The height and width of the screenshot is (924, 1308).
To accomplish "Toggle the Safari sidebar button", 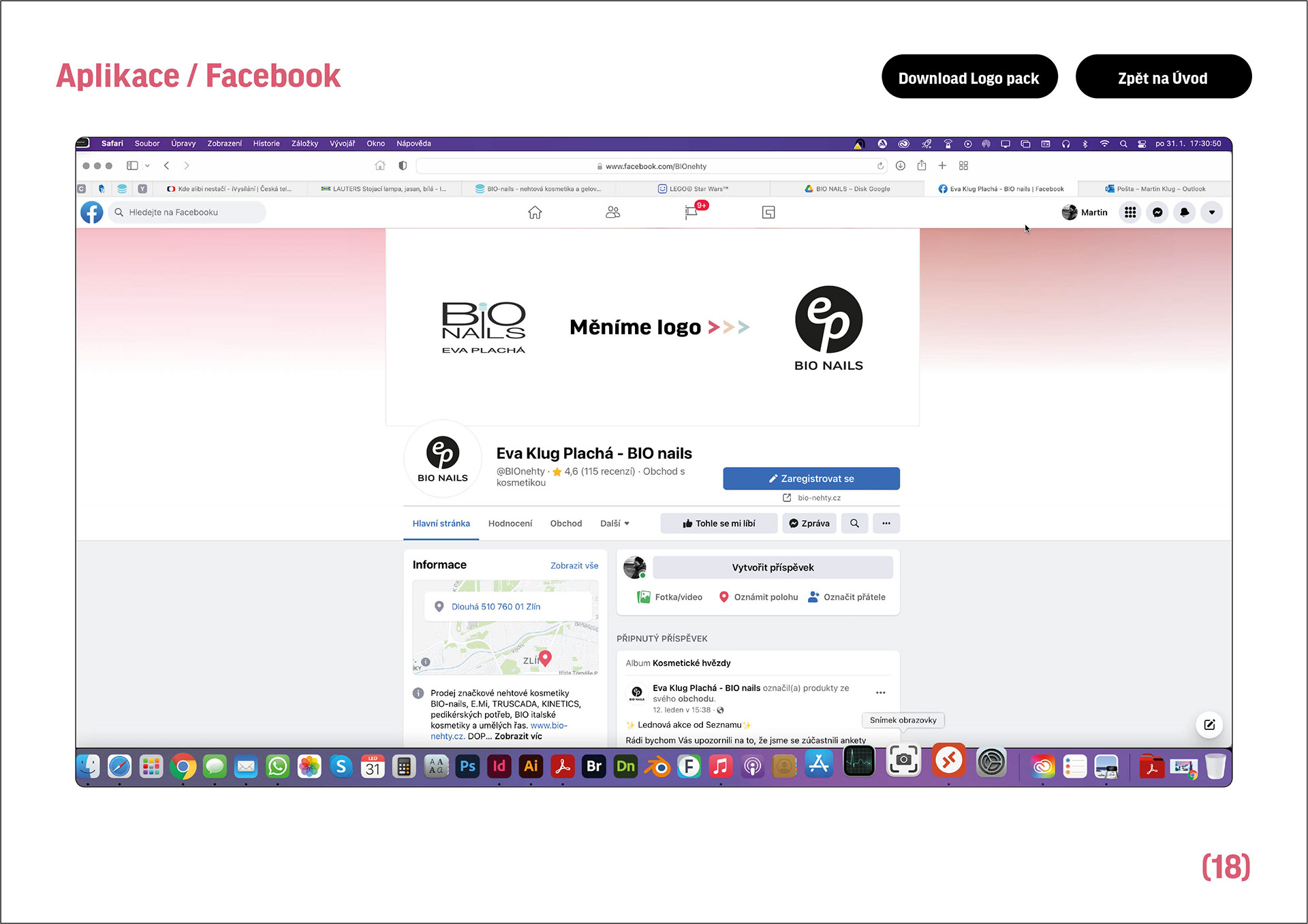I will coord(132,165).
